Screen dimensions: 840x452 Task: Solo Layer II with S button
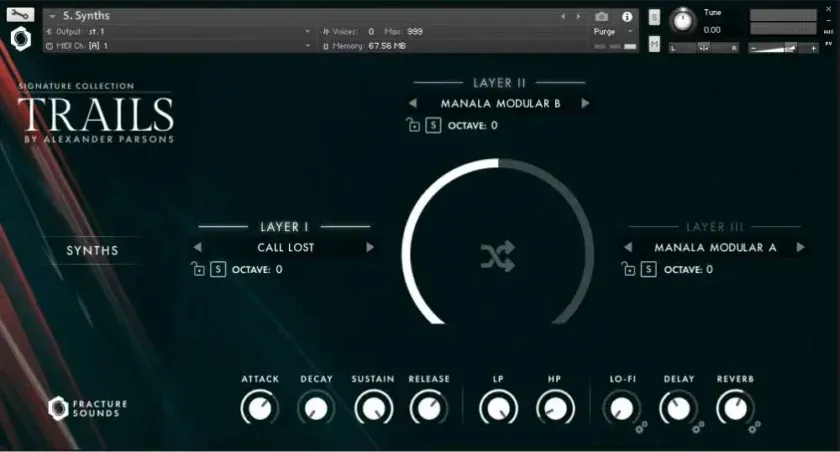pos(433,126)
